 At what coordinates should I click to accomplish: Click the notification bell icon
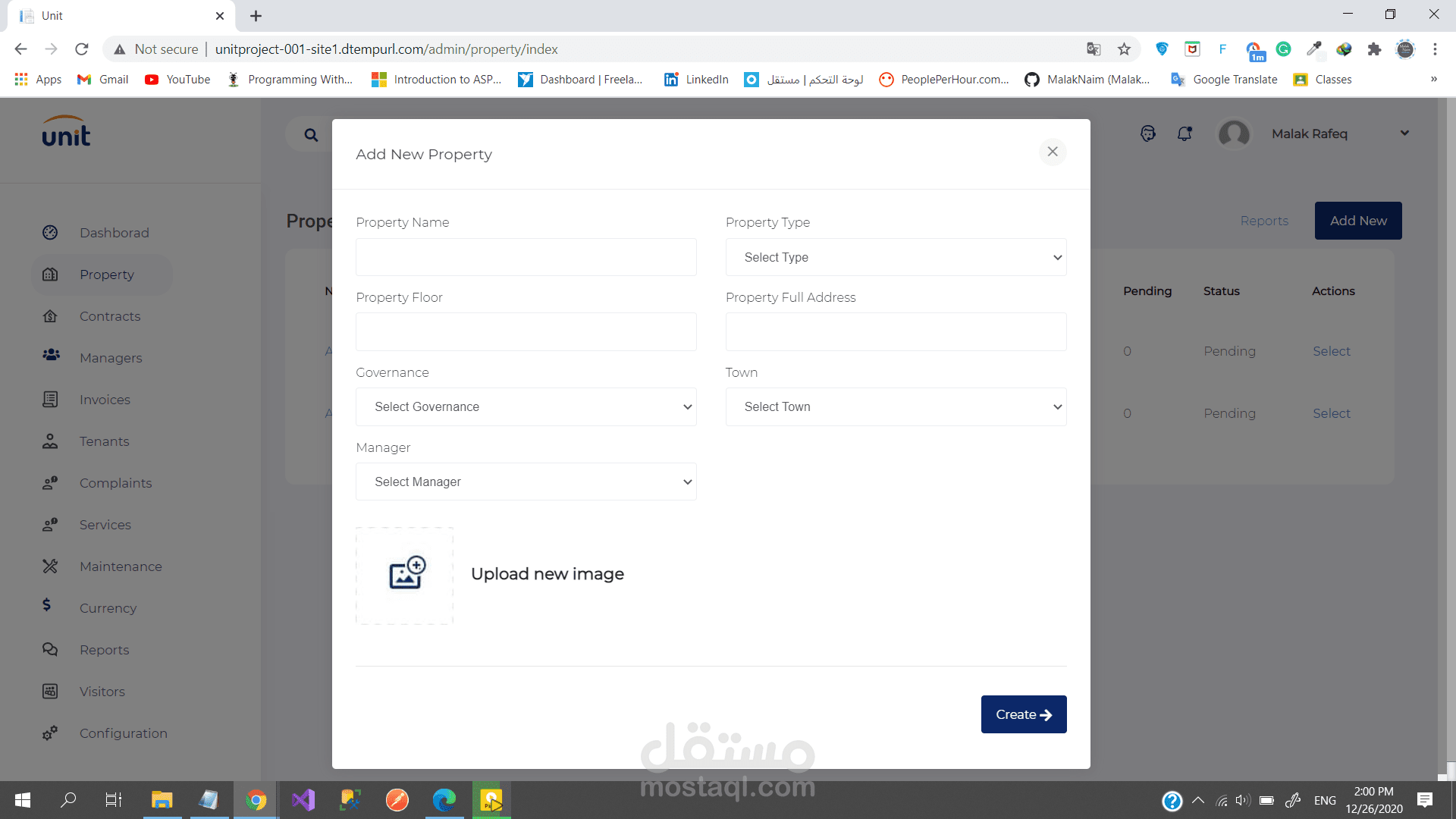click(1185, 134)
